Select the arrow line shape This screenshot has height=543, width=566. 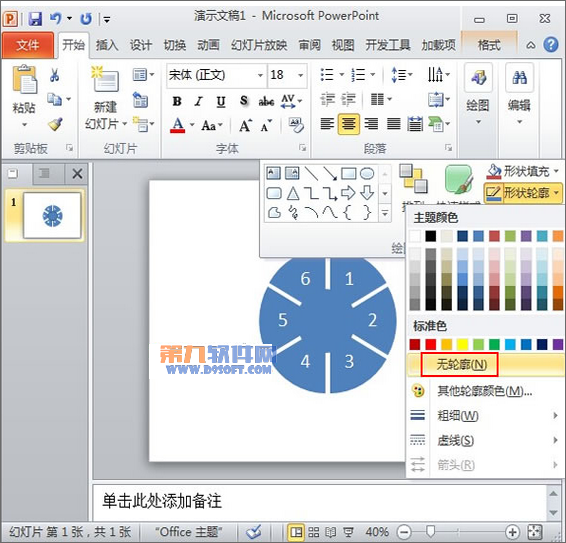[x=330, y=174]
